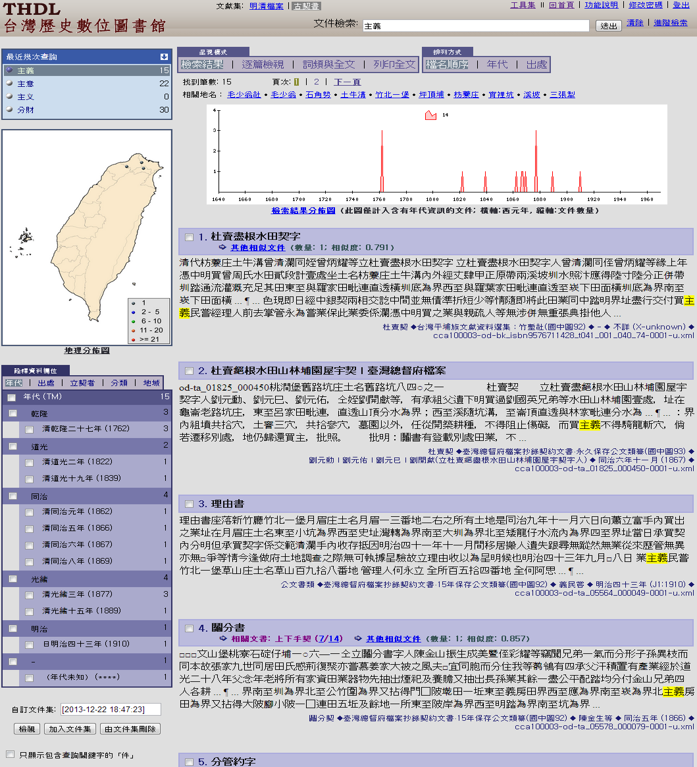Open the 工具集 link
Viewport: 697px width, 767px height.
pos(523,5)
